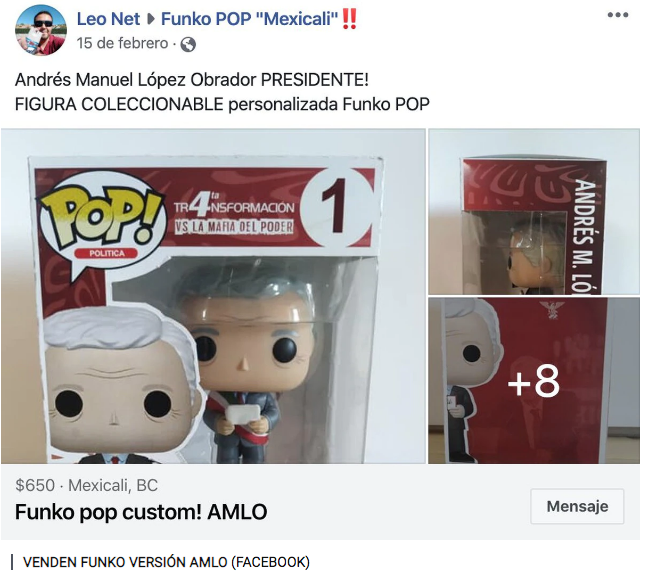Click the VENDEN FUNKO VERSIÓN AMLO caption
652x572 pixels.
(x=166, y=562)
